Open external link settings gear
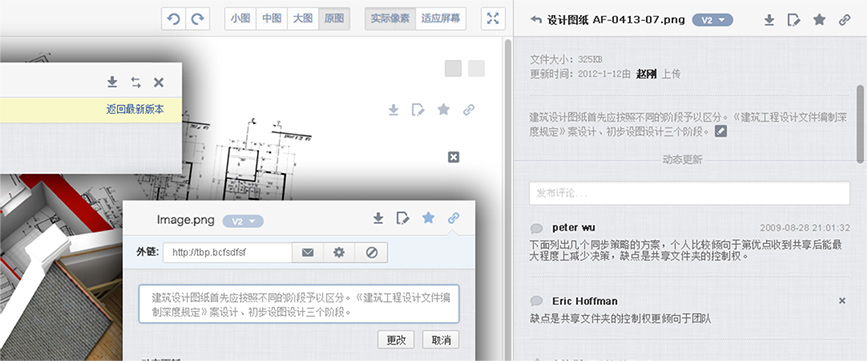 [339, 252]
